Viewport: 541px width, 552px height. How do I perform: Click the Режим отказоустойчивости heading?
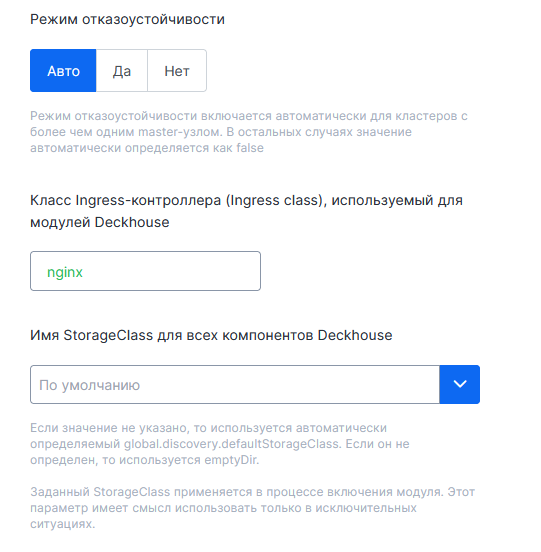127,19
